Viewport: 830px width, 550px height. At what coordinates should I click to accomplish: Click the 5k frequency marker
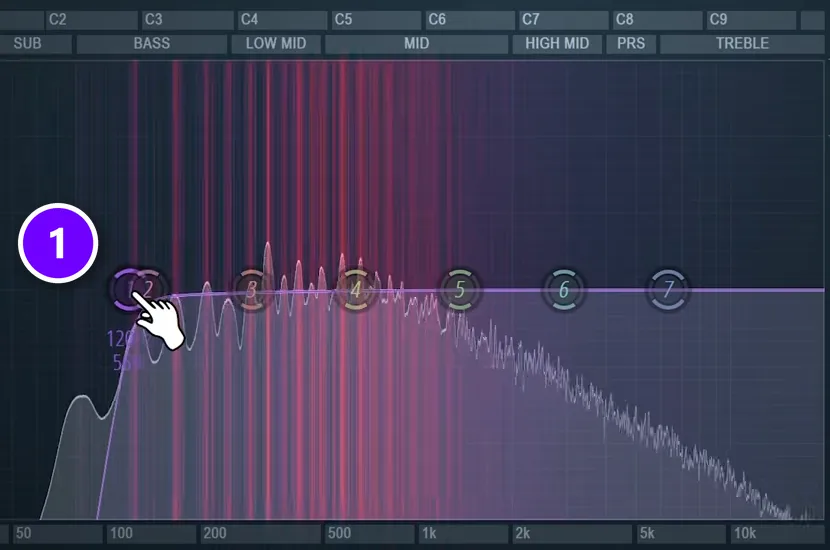coord(647,533)
